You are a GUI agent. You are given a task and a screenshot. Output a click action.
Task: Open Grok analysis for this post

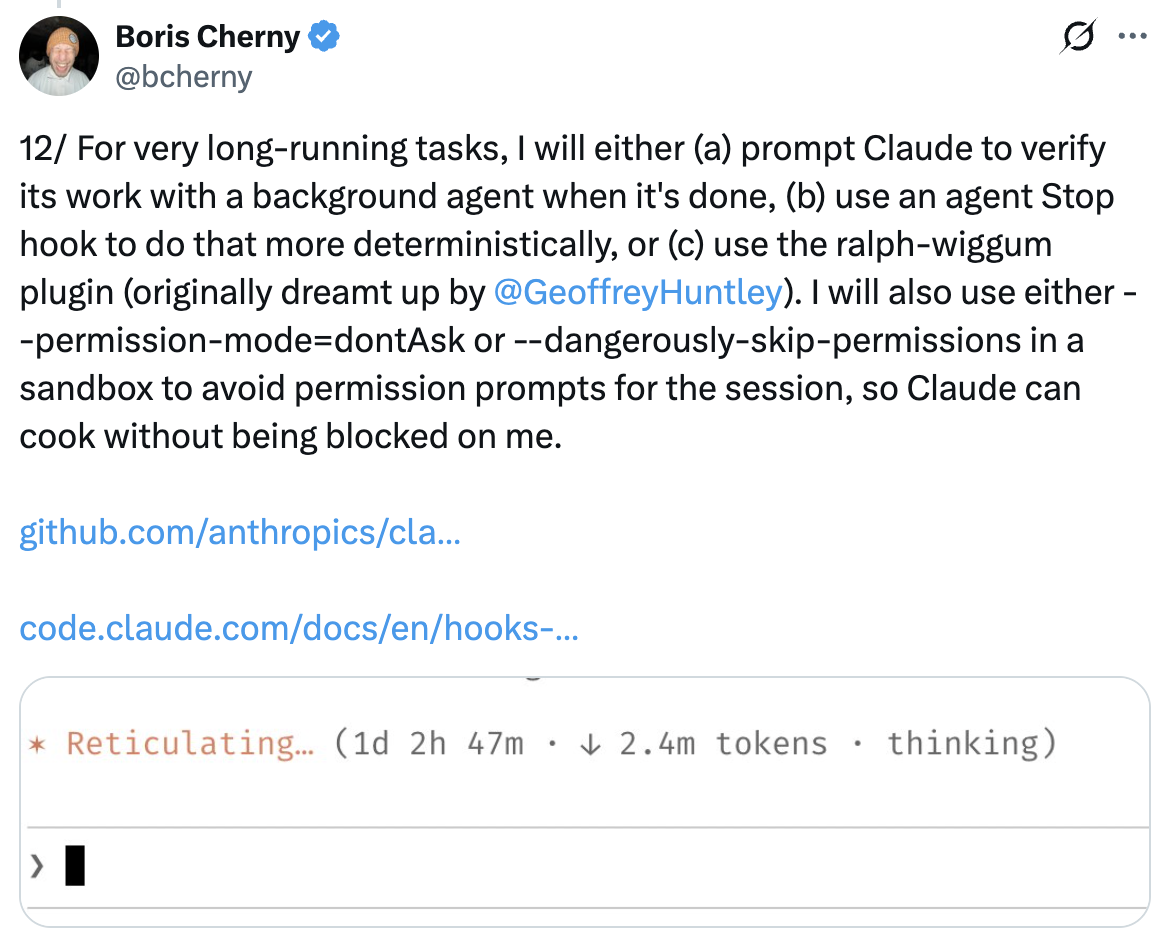point(1077,36)
